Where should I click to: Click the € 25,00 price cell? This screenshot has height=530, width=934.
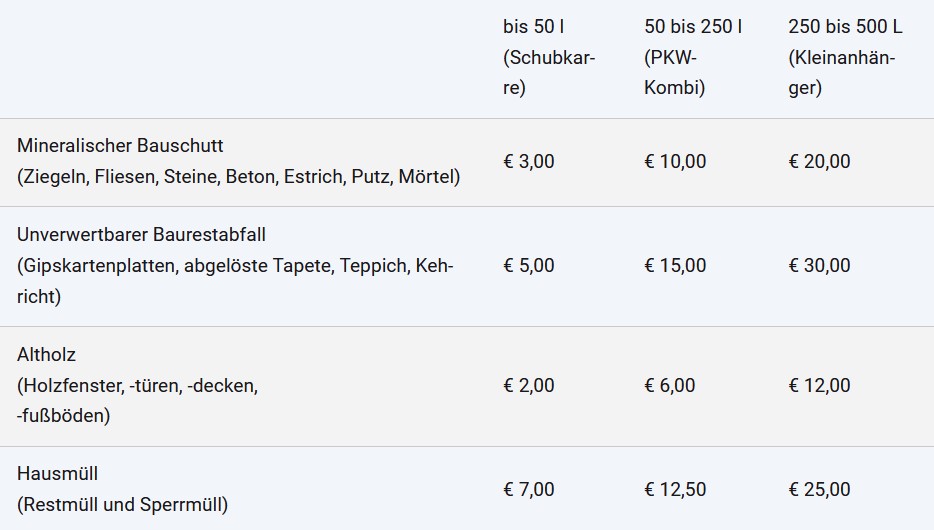tap(819, 490)
